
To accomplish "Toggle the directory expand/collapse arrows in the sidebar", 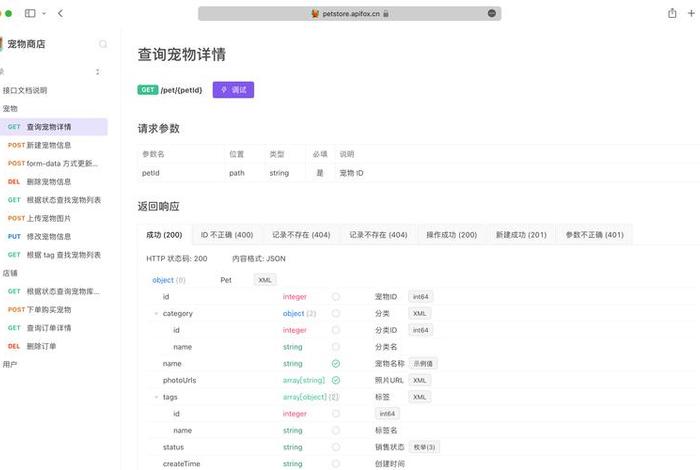I will 97,72.
